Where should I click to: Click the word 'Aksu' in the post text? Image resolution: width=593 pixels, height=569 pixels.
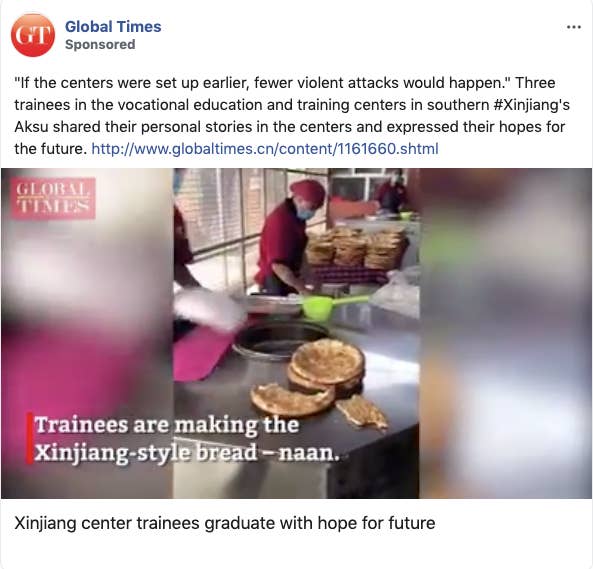click(x=31, y=127)
